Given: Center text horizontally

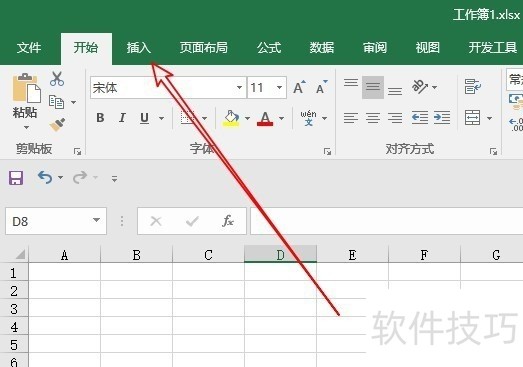Looking at the screenshot, I should point(373,118).
